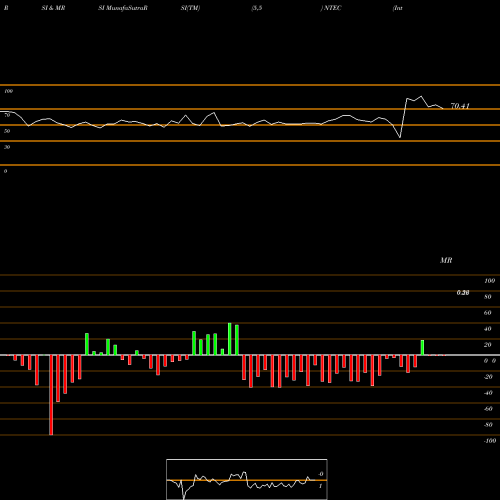Select the longest red histogram bar
The image size is (500, 500).
click(51, 395)
